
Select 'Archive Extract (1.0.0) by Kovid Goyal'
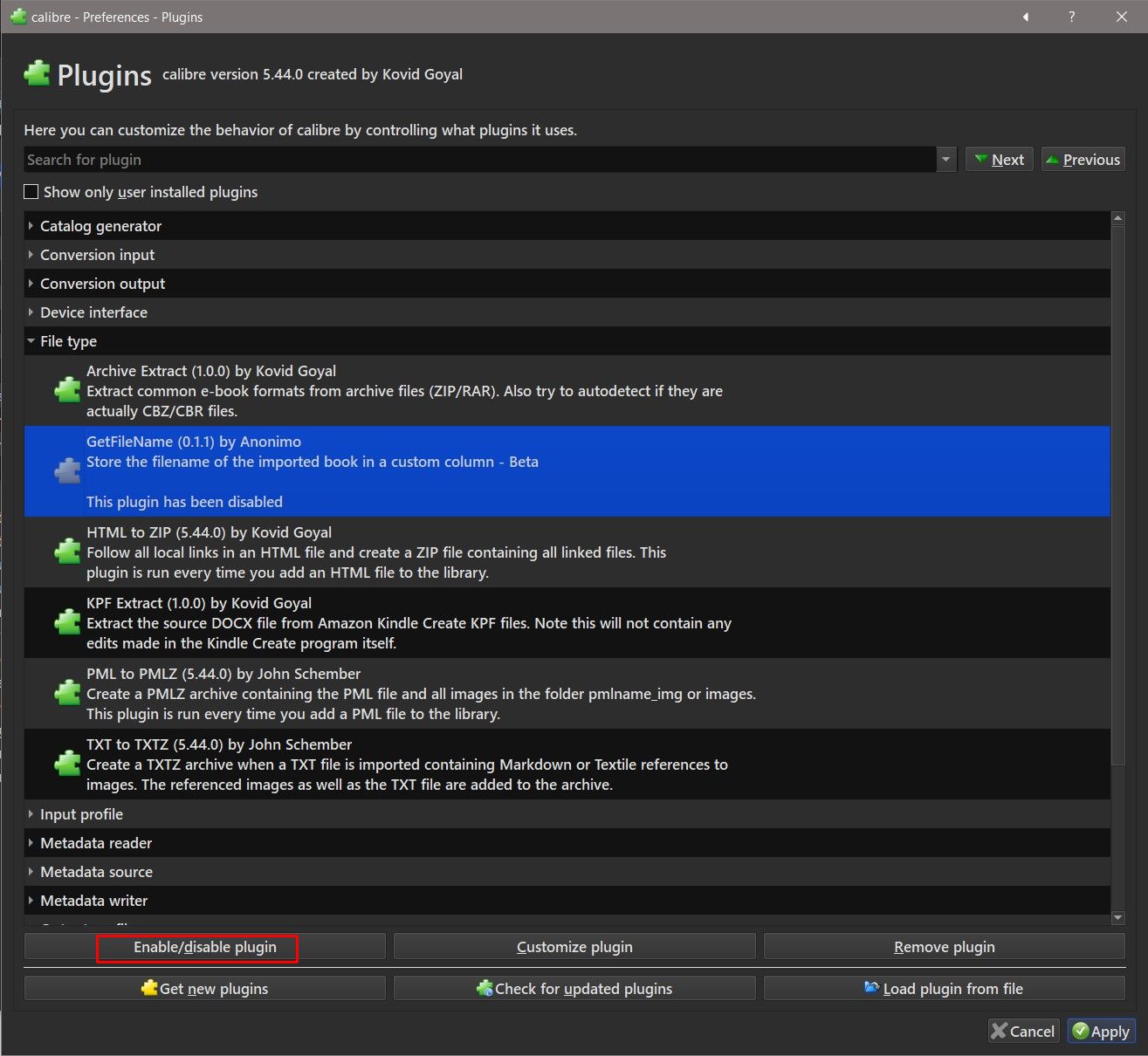567,391
